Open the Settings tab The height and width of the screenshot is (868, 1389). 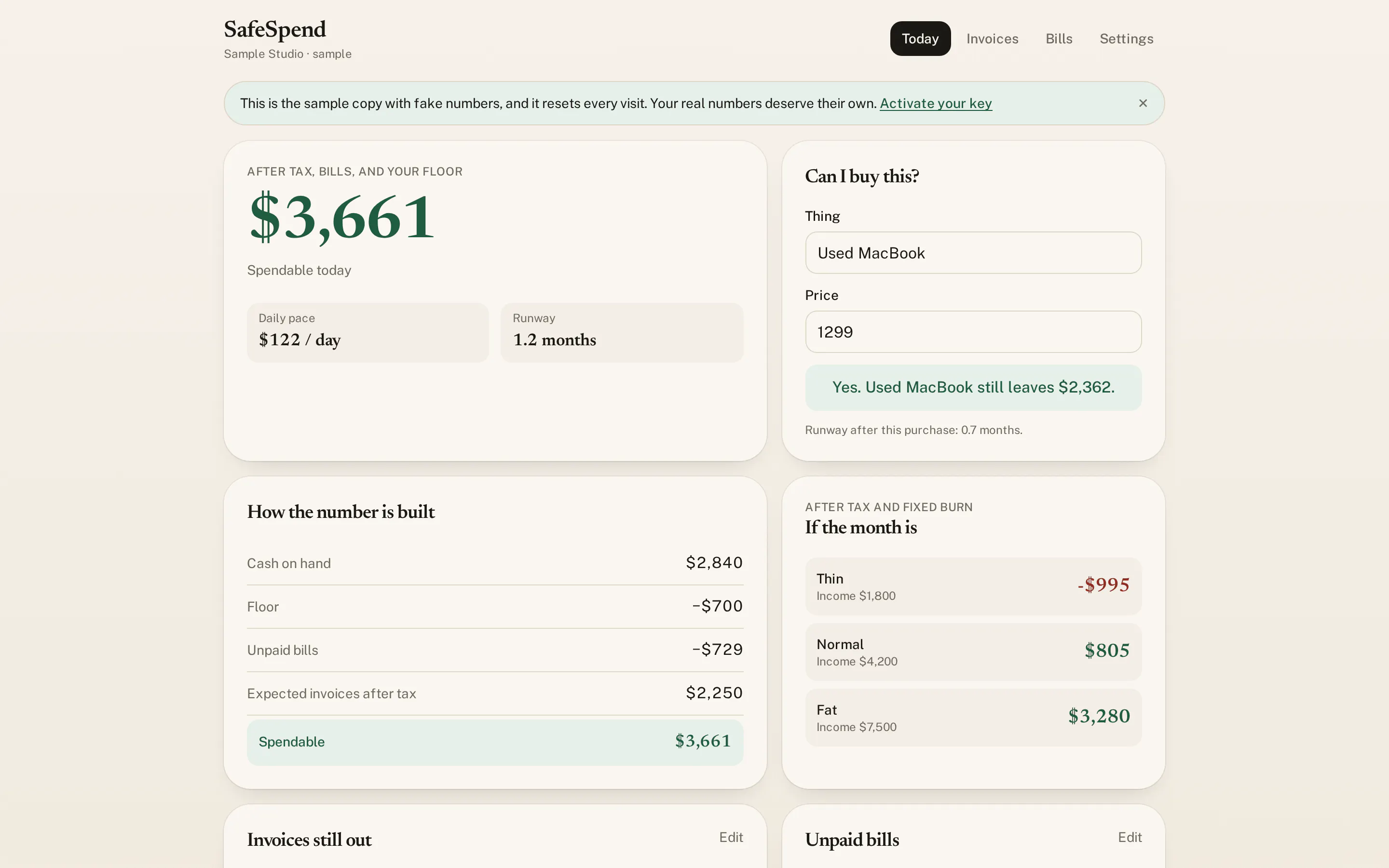[x=1126, y=39]
